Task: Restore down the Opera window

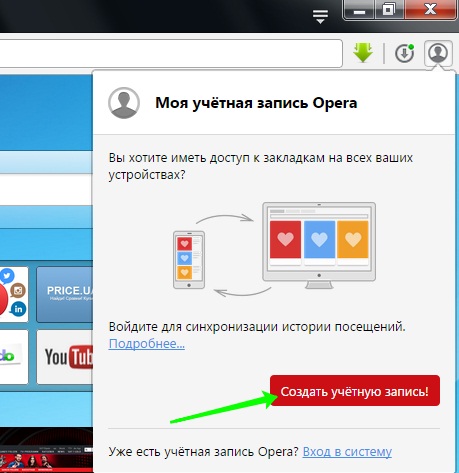Action: coord(389,10)
